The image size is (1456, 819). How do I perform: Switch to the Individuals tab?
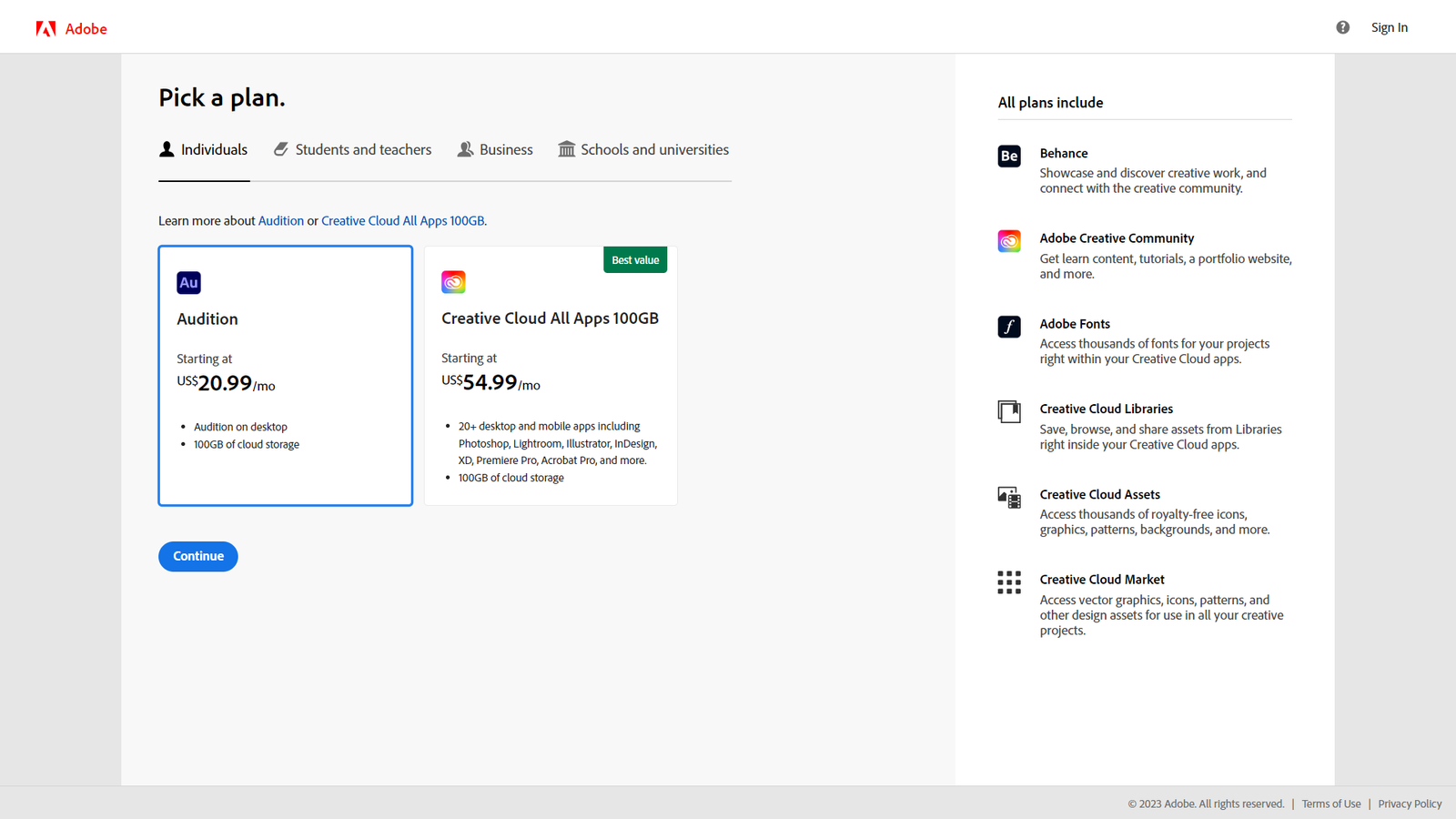pyautogui.click(x=204, y=150)
